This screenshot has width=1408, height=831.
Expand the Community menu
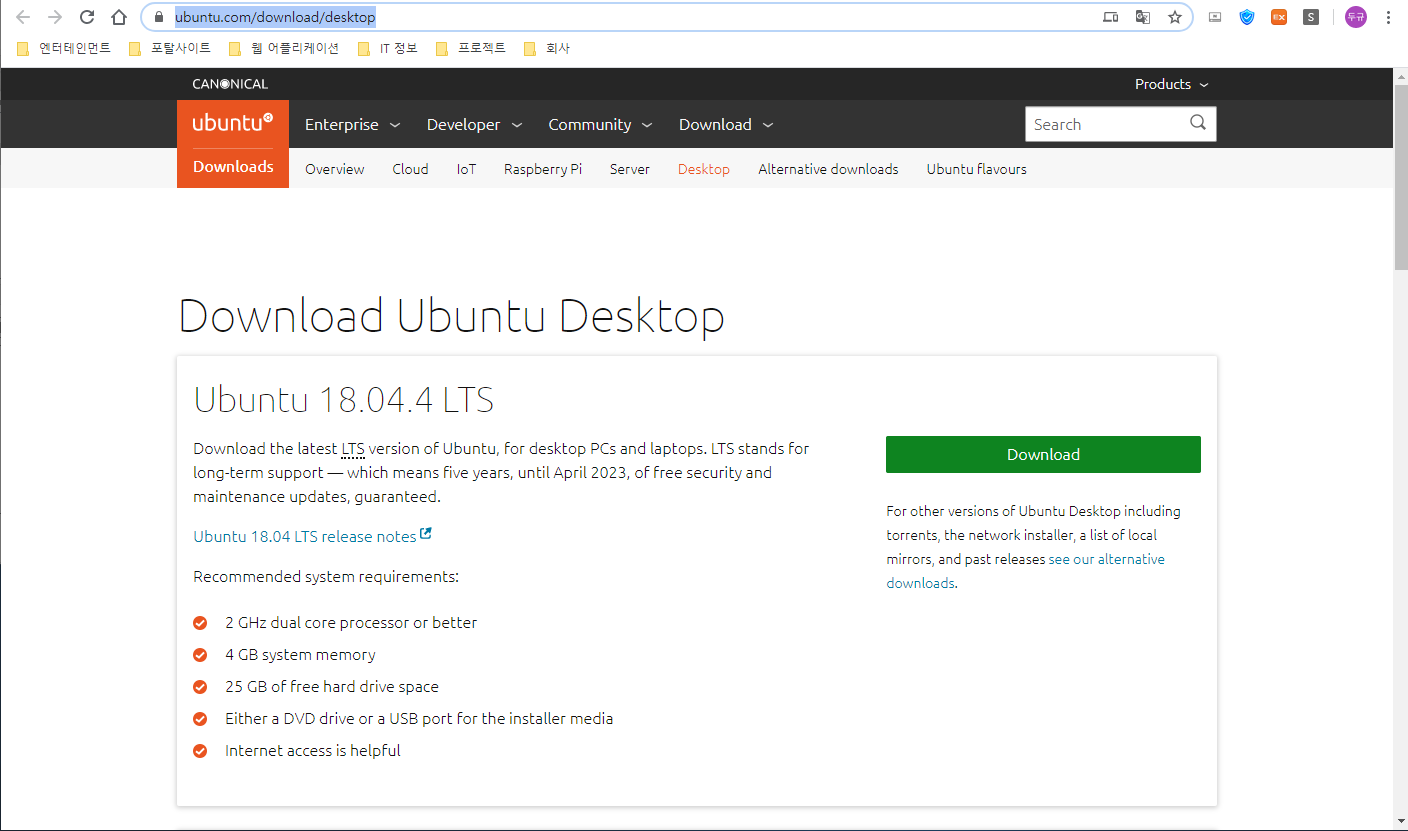(600, 124)
